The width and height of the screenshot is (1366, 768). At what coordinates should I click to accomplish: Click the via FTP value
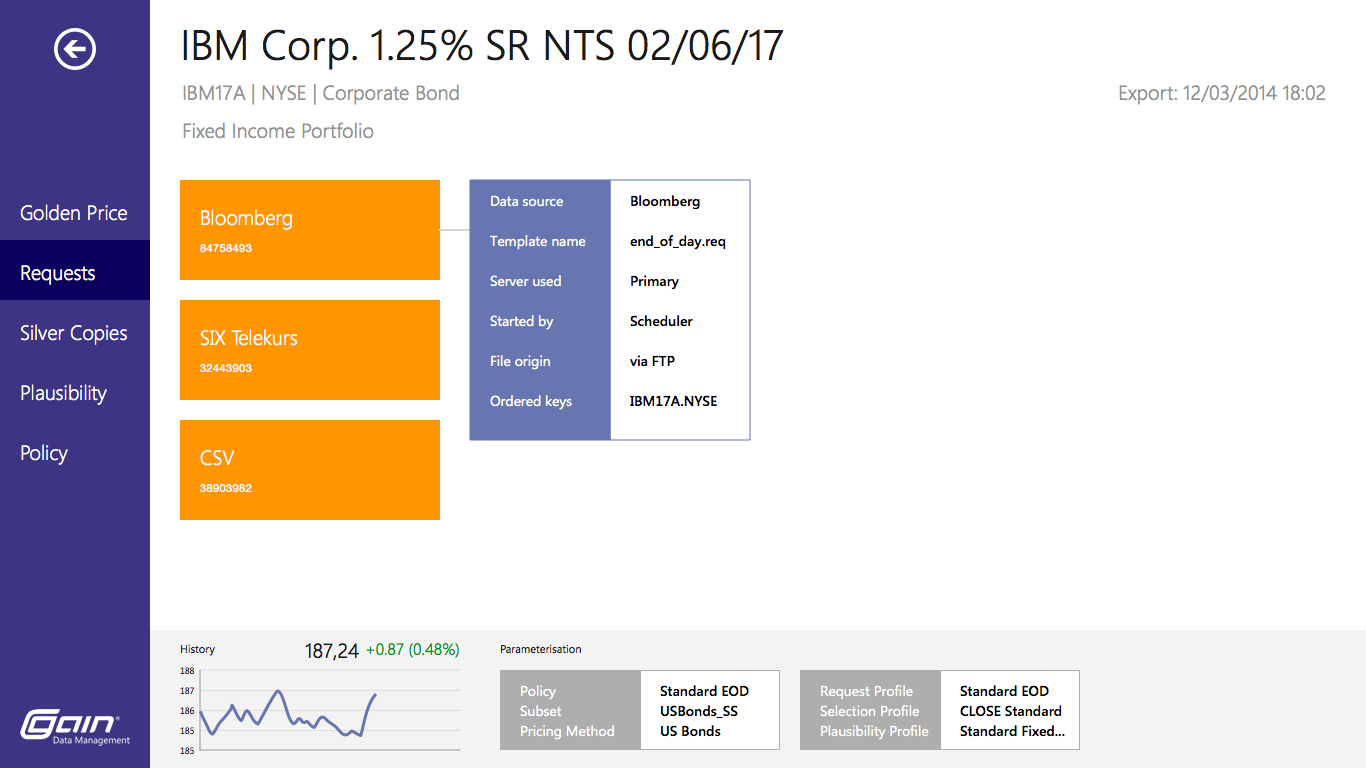(x=653, y=361)
